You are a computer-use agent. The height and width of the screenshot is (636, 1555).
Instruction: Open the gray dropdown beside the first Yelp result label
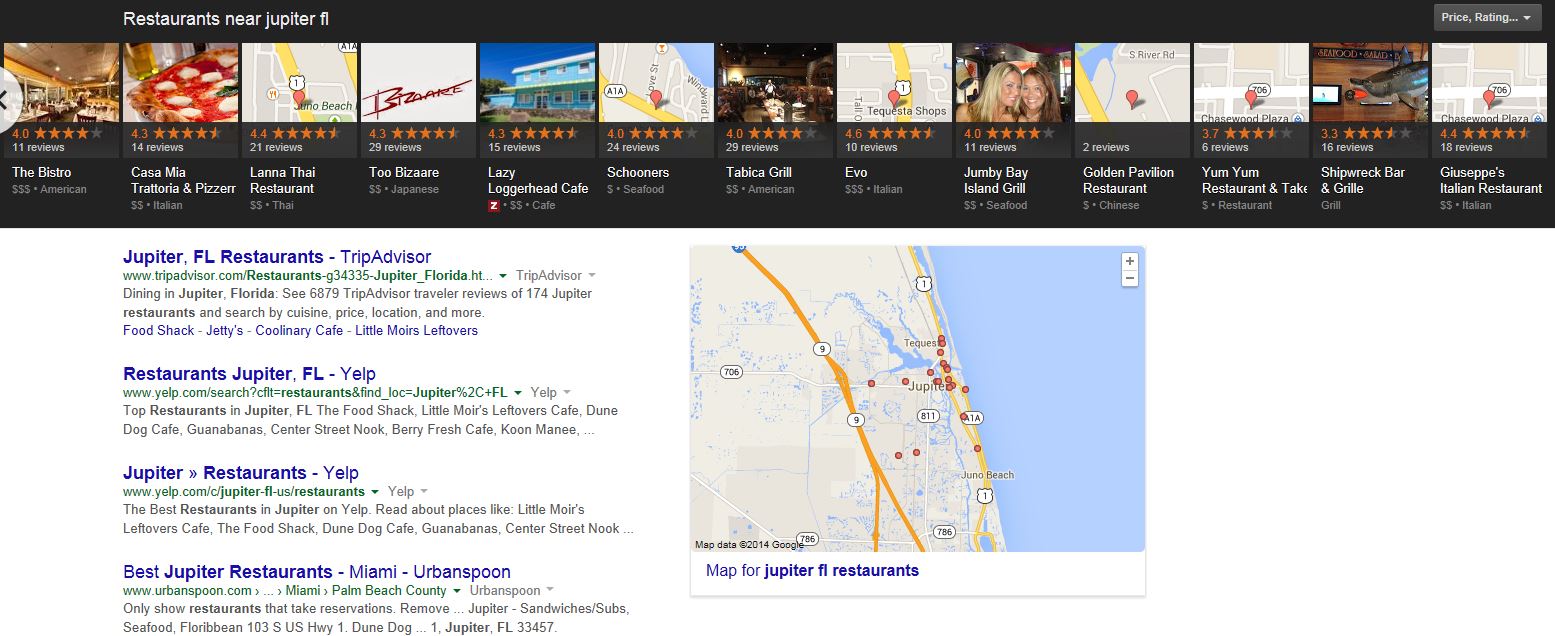pos(567,392)
